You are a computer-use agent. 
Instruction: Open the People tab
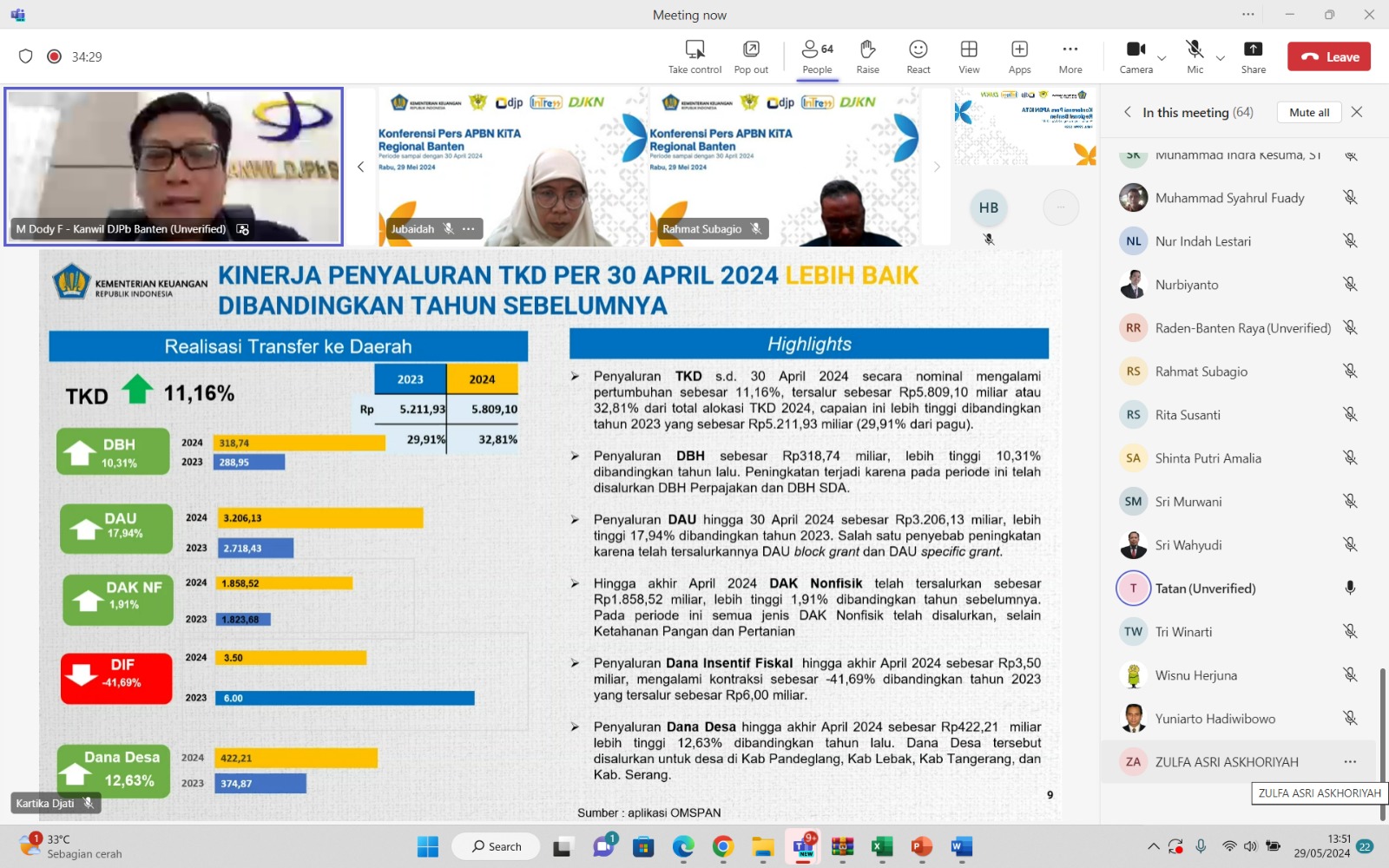point(817,56)
